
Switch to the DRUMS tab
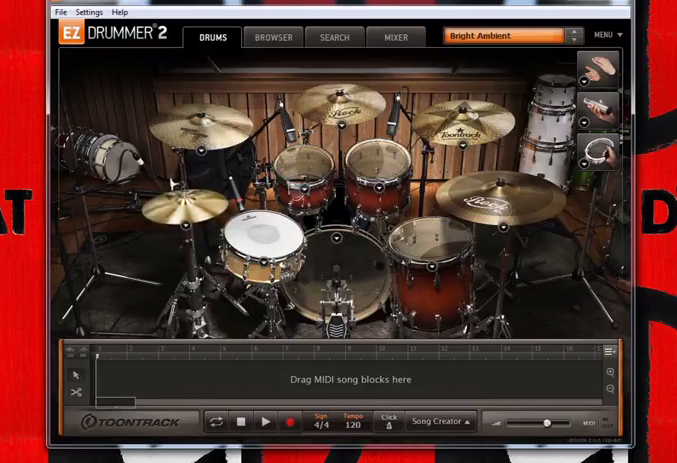[x=213, y=38]
